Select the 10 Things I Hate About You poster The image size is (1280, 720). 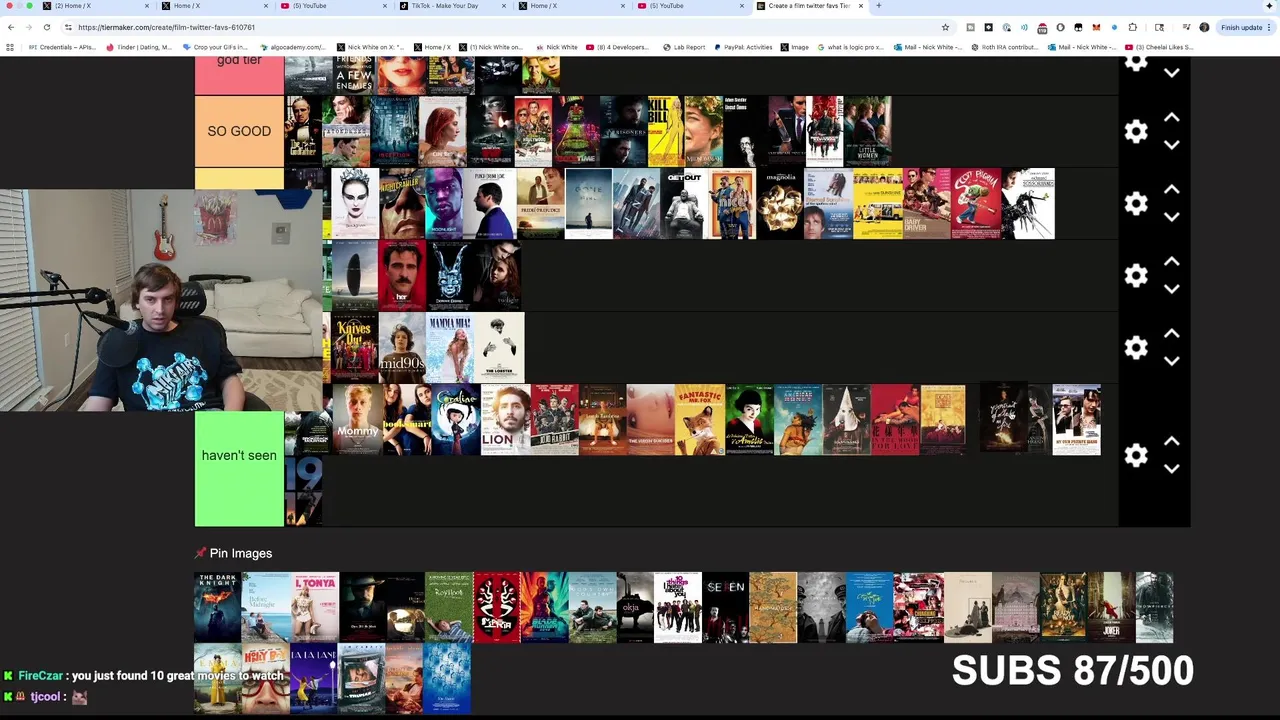click(x=678, y=607)
